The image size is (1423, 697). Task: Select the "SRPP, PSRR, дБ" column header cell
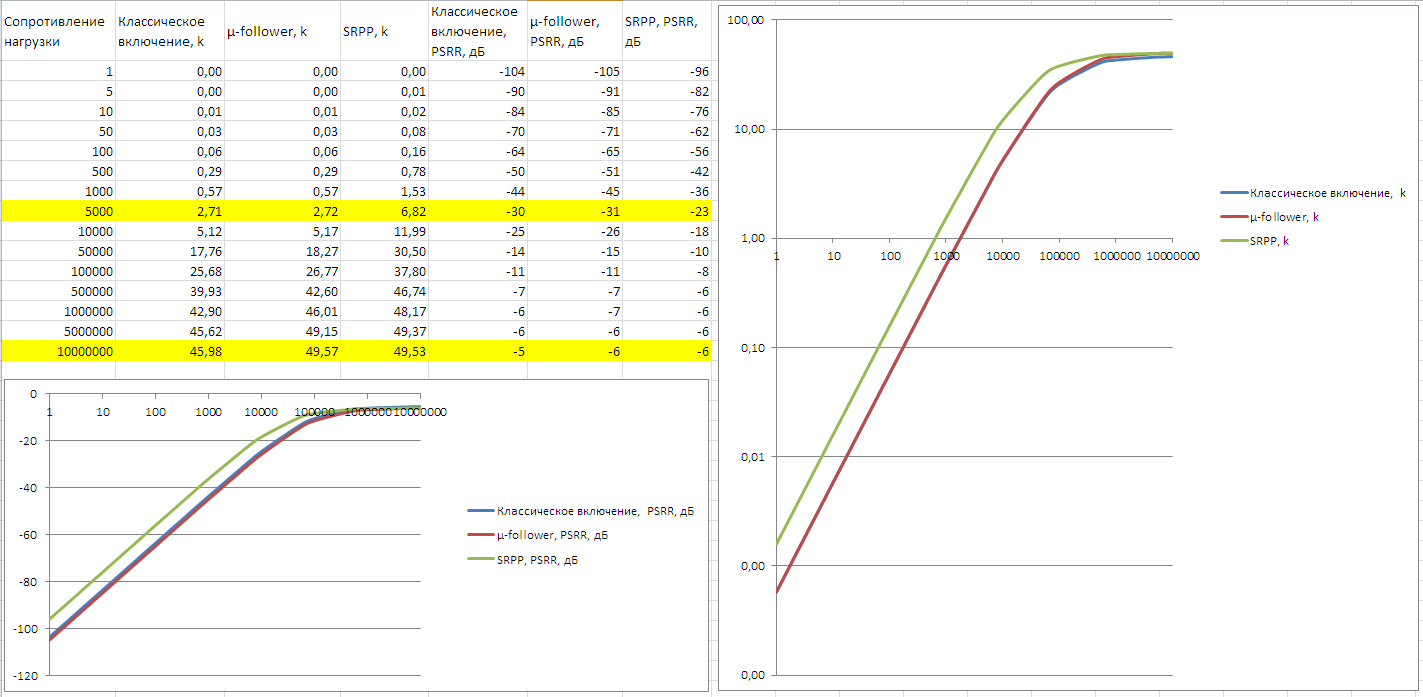[665, 31]
